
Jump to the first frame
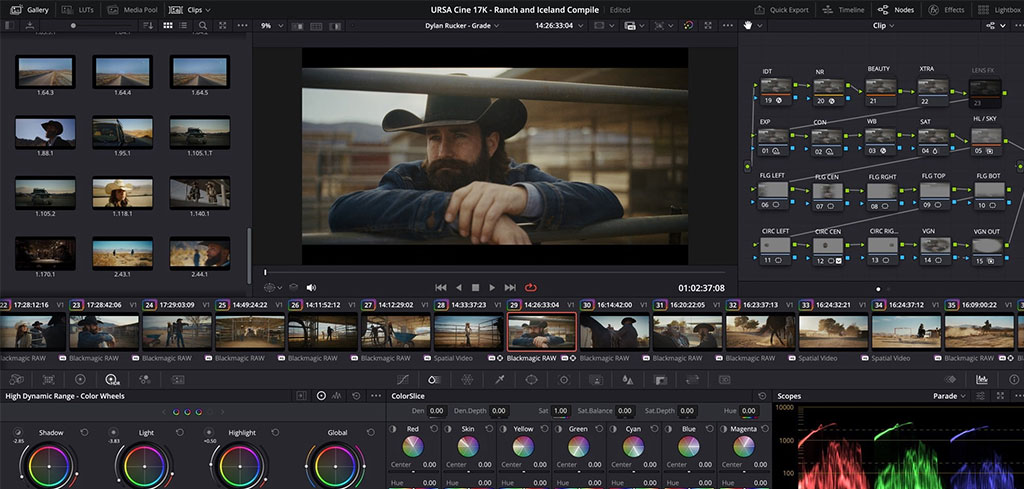pyautogui.click(x=441, y=287)
